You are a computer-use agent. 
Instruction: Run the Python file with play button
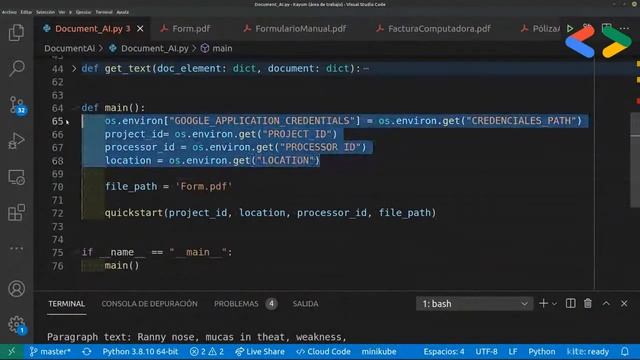(570, 29)
